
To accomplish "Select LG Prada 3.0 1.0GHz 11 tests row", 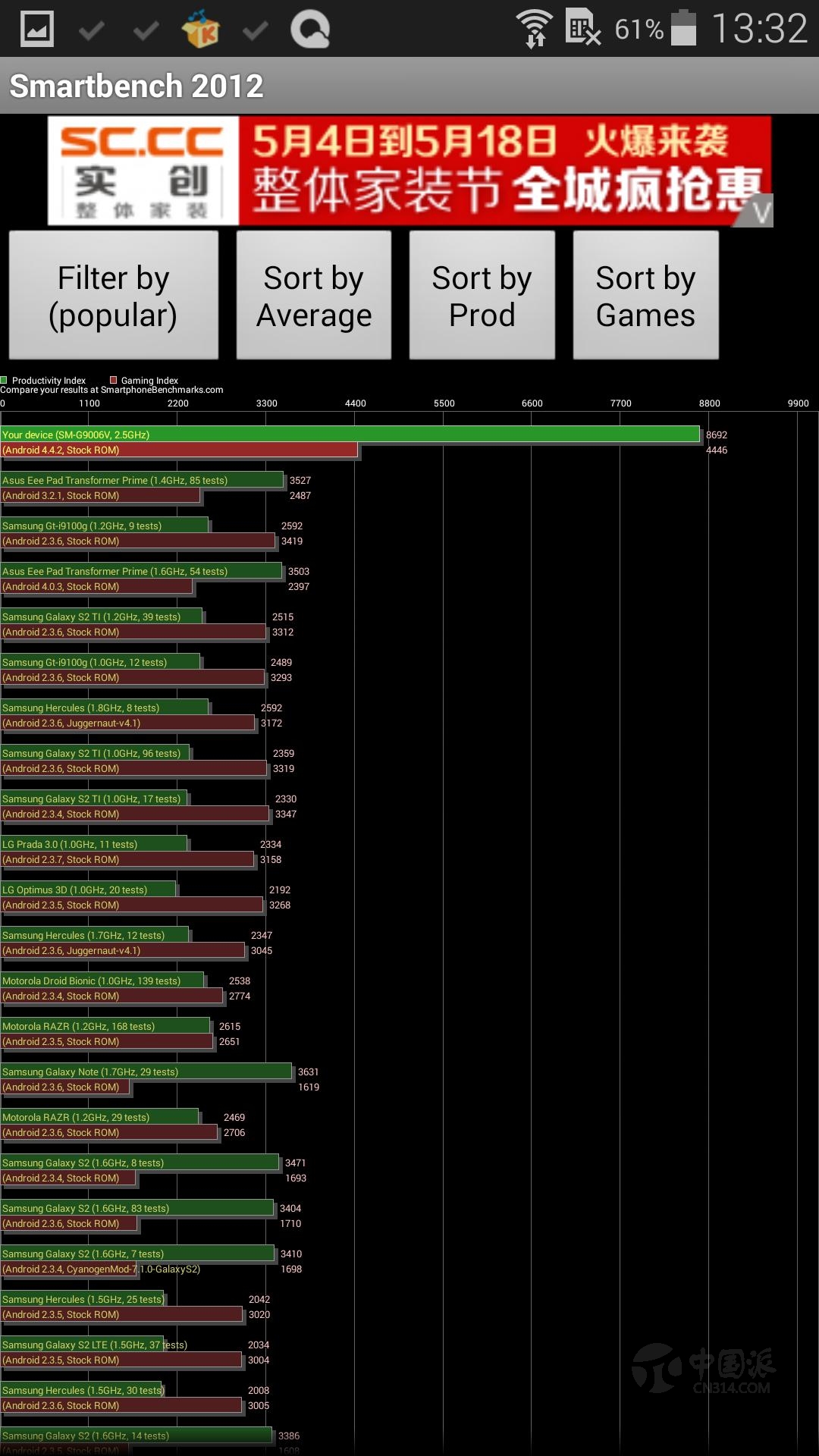I will [94, 844].
